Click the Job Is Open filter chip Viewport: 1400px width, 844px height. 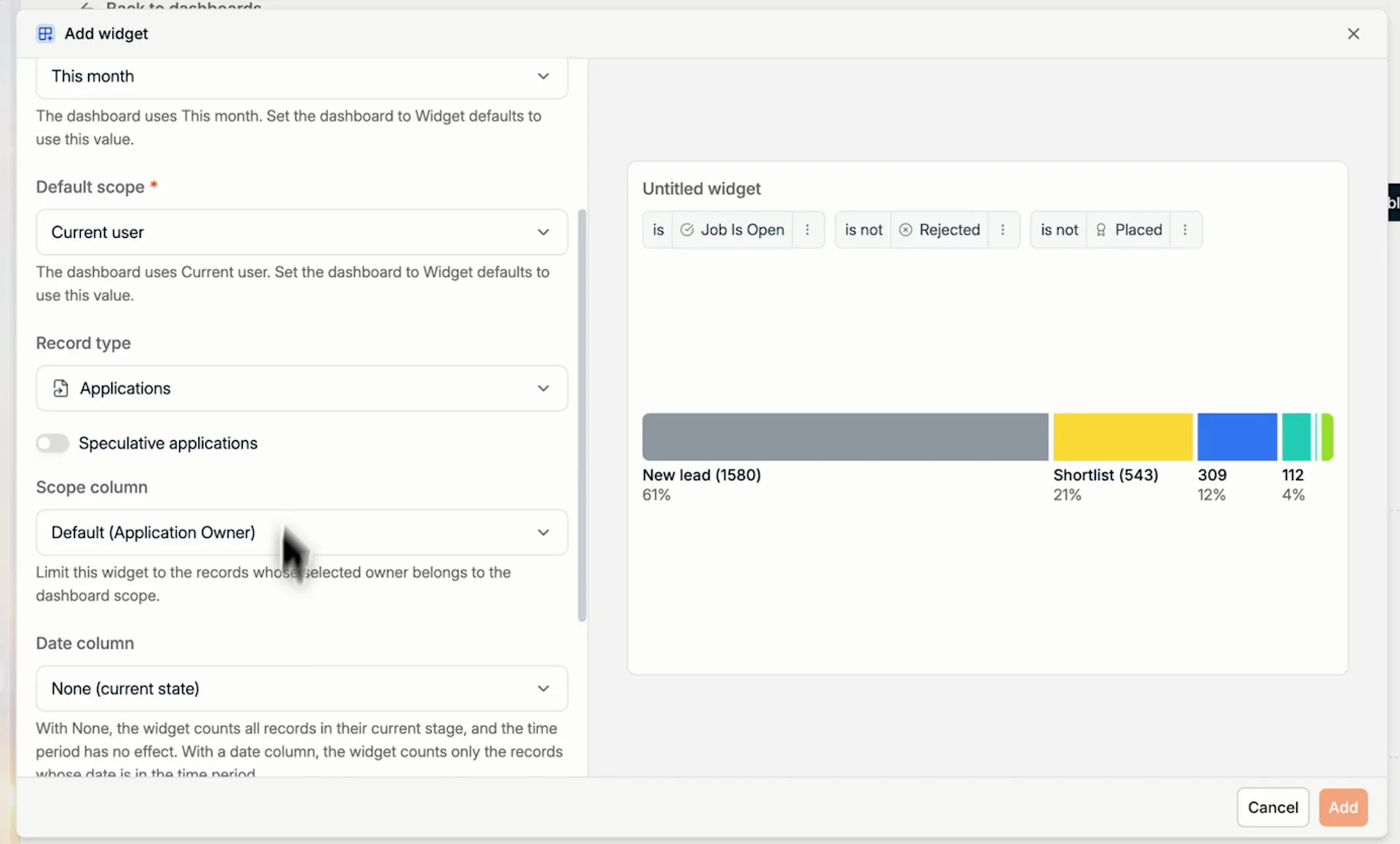732,230
